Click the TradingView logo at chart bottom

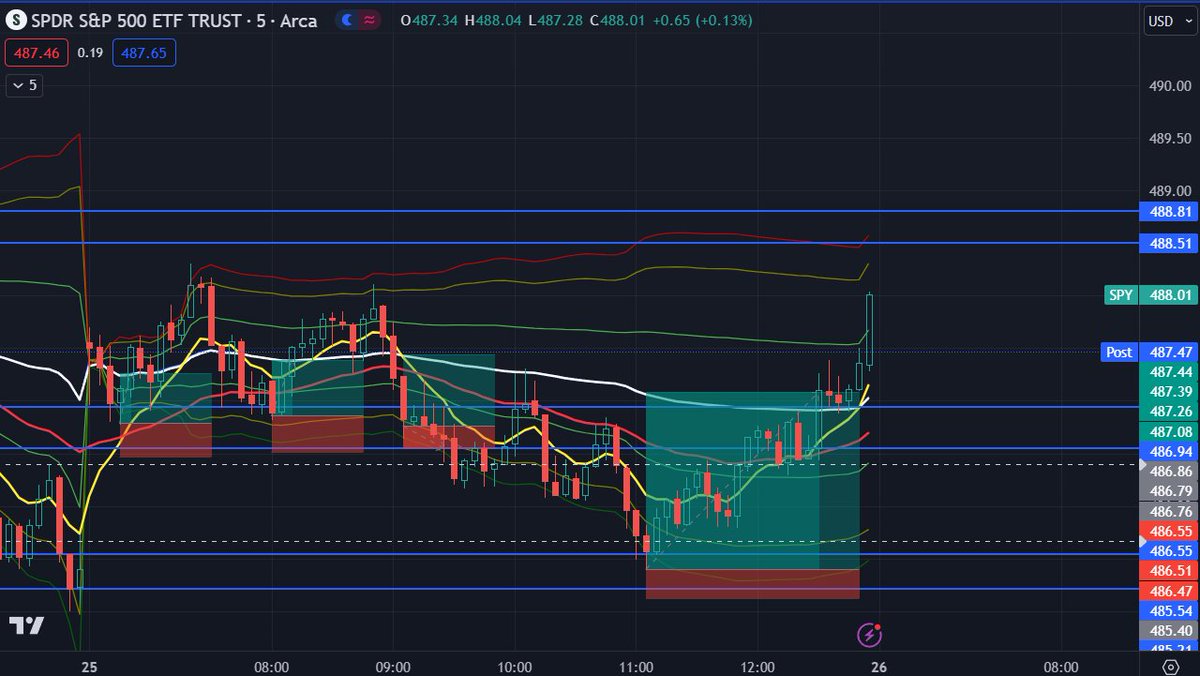(26, 626)
